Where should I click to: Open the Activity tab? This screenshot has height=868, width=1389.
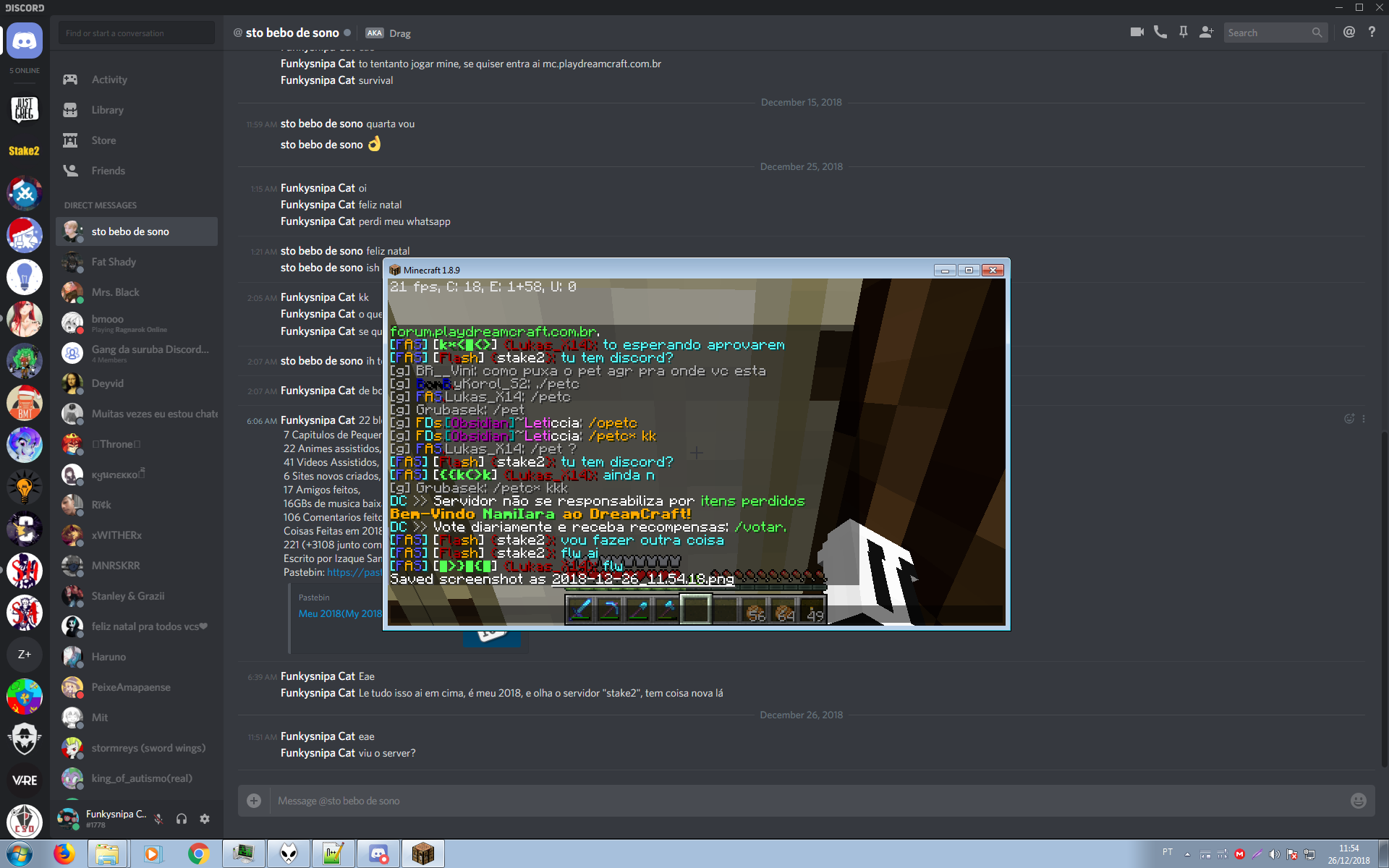(109, 80)
